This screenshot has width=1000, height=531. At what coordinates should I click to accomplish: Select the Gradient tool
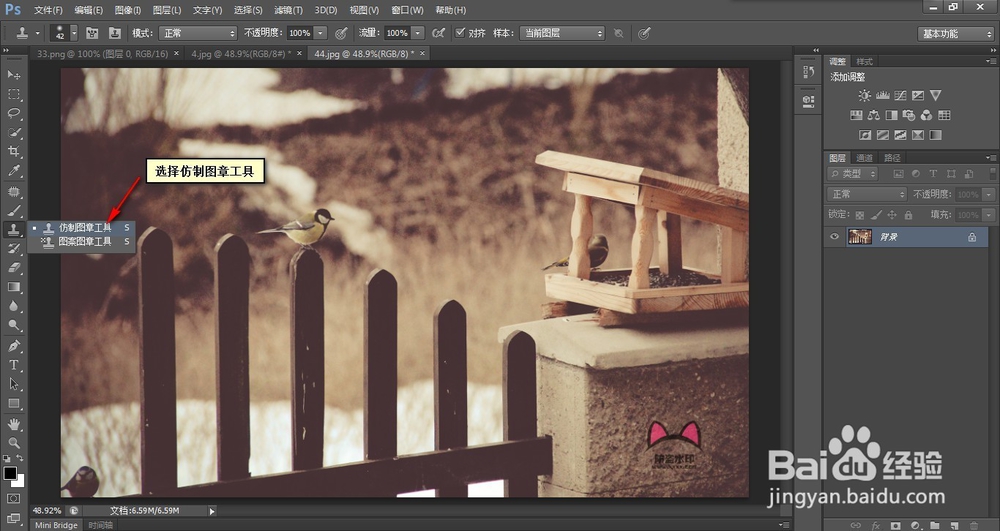coord(13,287)
